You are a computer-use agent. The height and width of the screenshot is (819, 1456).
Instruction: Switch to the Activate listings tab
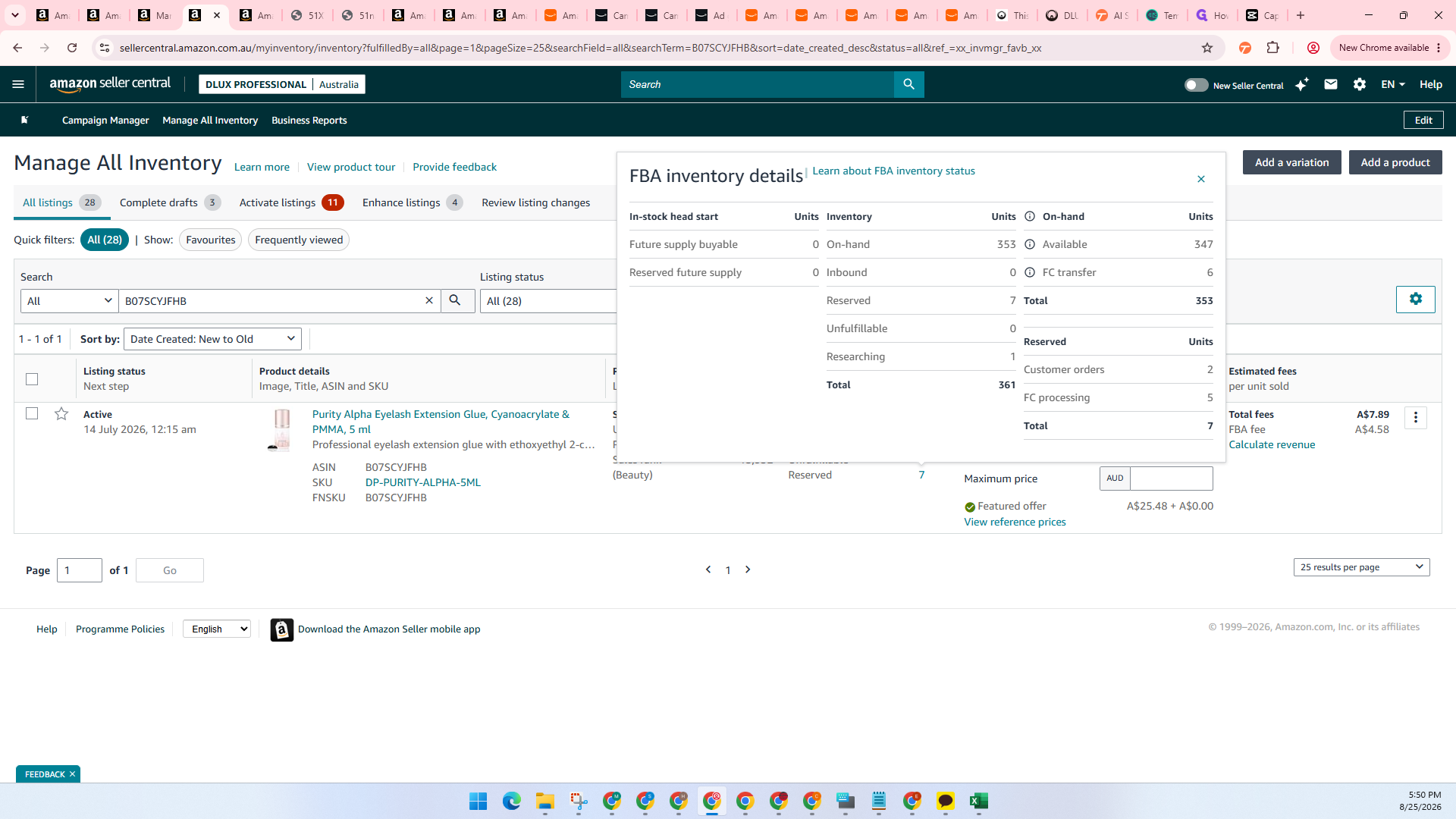coord(292,202)
